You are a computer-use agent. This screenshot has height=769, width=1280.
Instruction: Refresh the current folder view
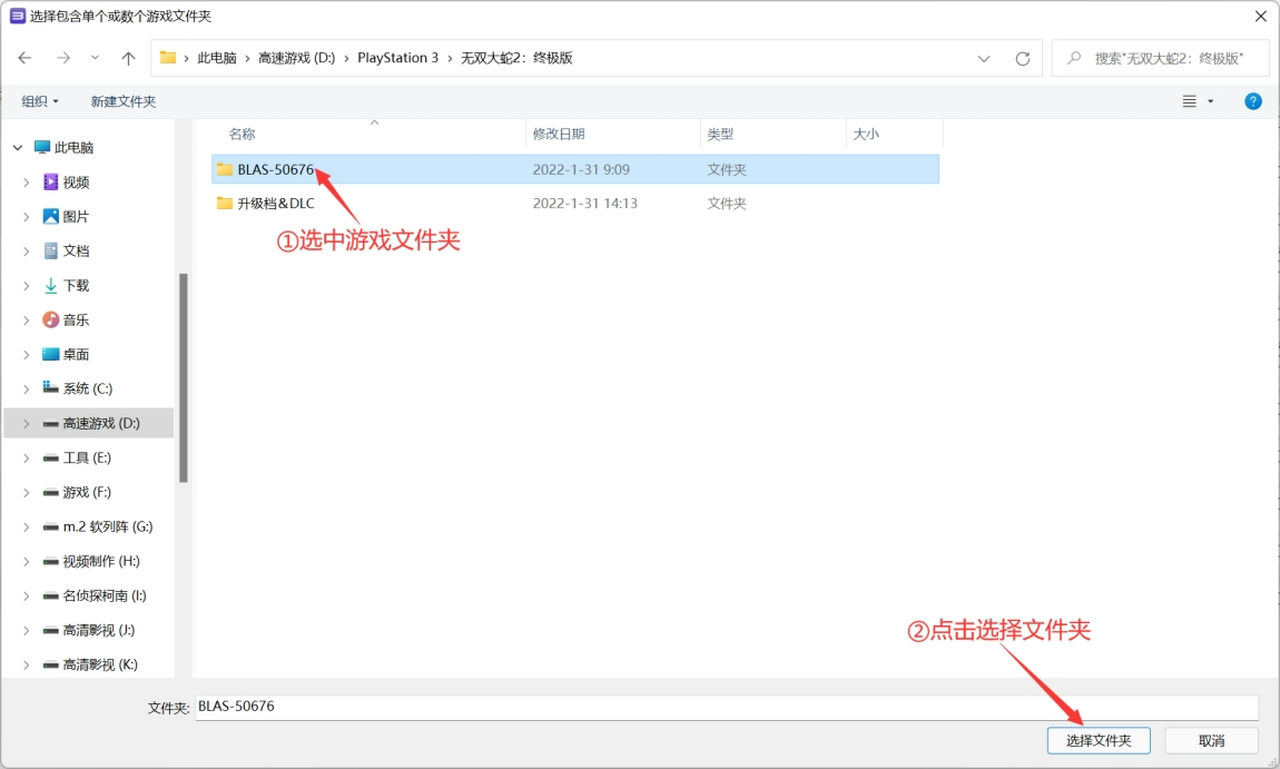(1022, 58)
